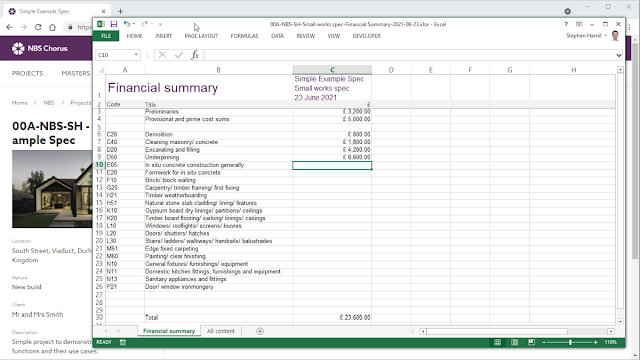640x360 pixels.
Task: Open the REVIEW ribbon tab
Action: (305, 36)
